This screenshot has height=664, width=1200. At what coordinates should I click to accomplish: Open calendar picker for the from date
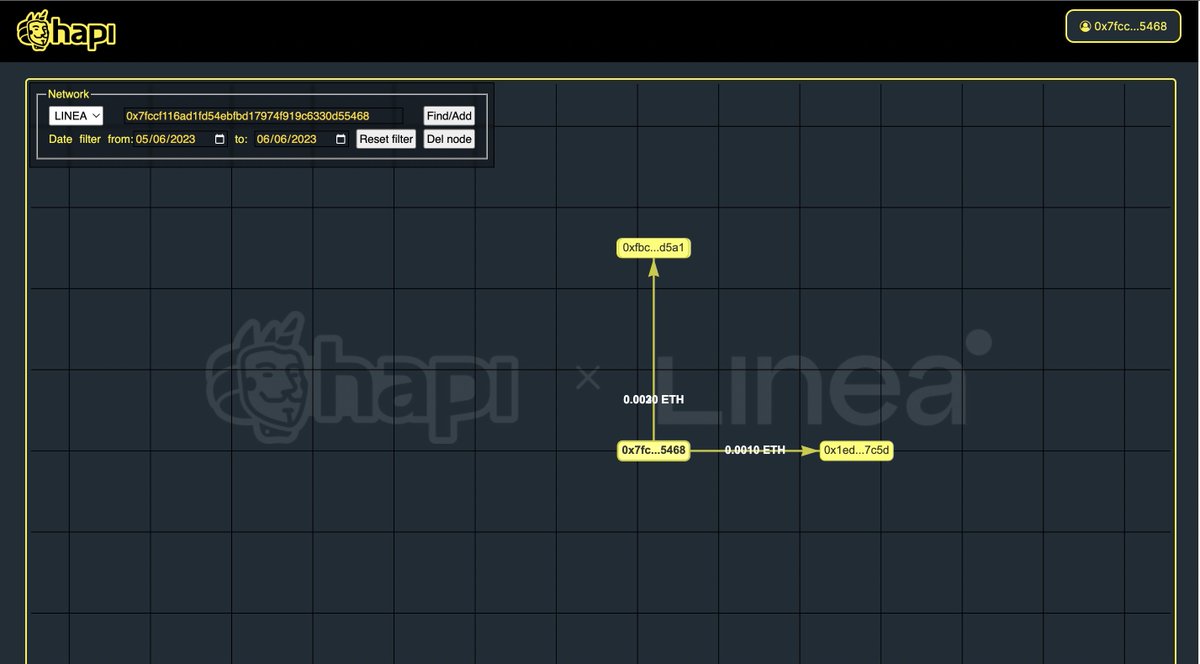pyautogui.click(x=220, y=139)
